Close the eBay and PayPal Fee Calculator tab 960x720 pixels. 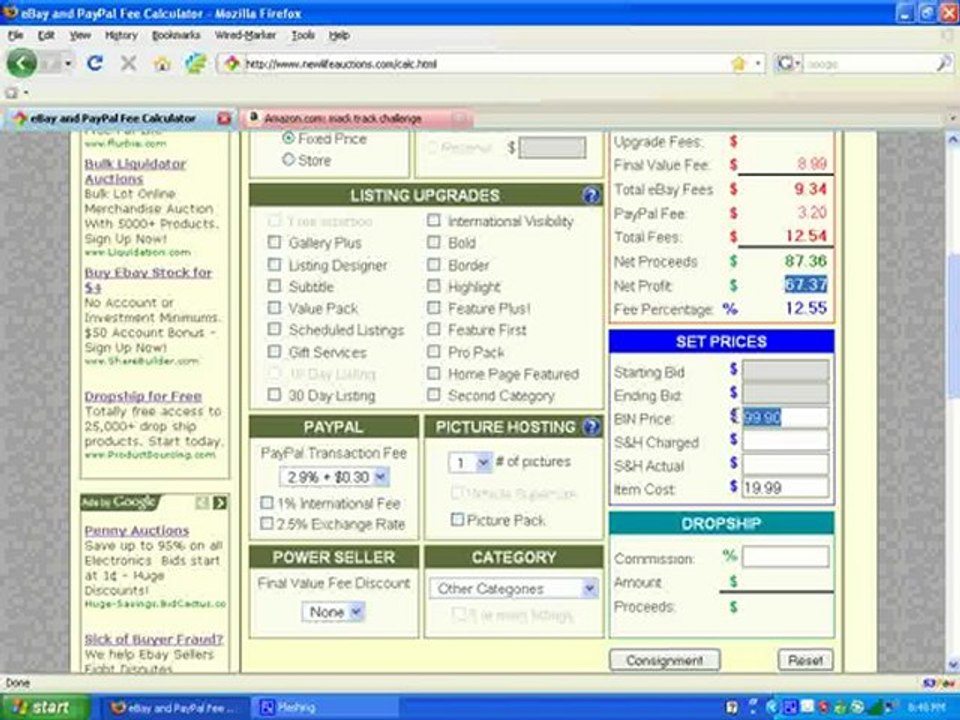[x=224, y=118]
